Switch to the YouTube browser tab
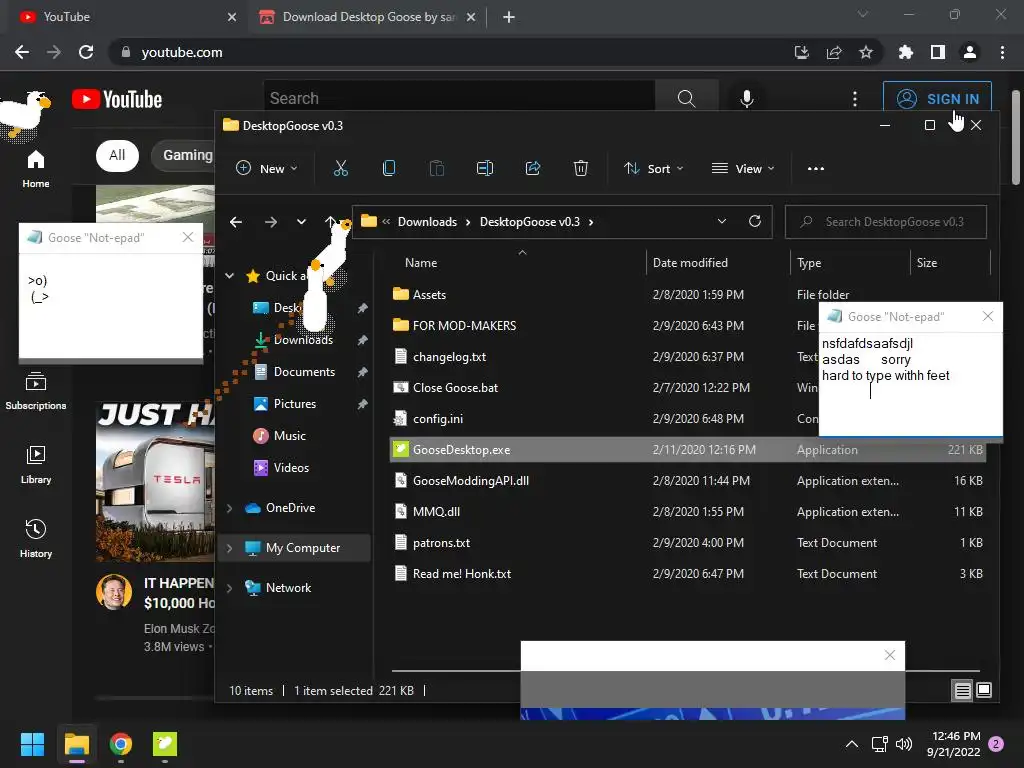This screenshot has height=768, width=1024. point(124,17)
